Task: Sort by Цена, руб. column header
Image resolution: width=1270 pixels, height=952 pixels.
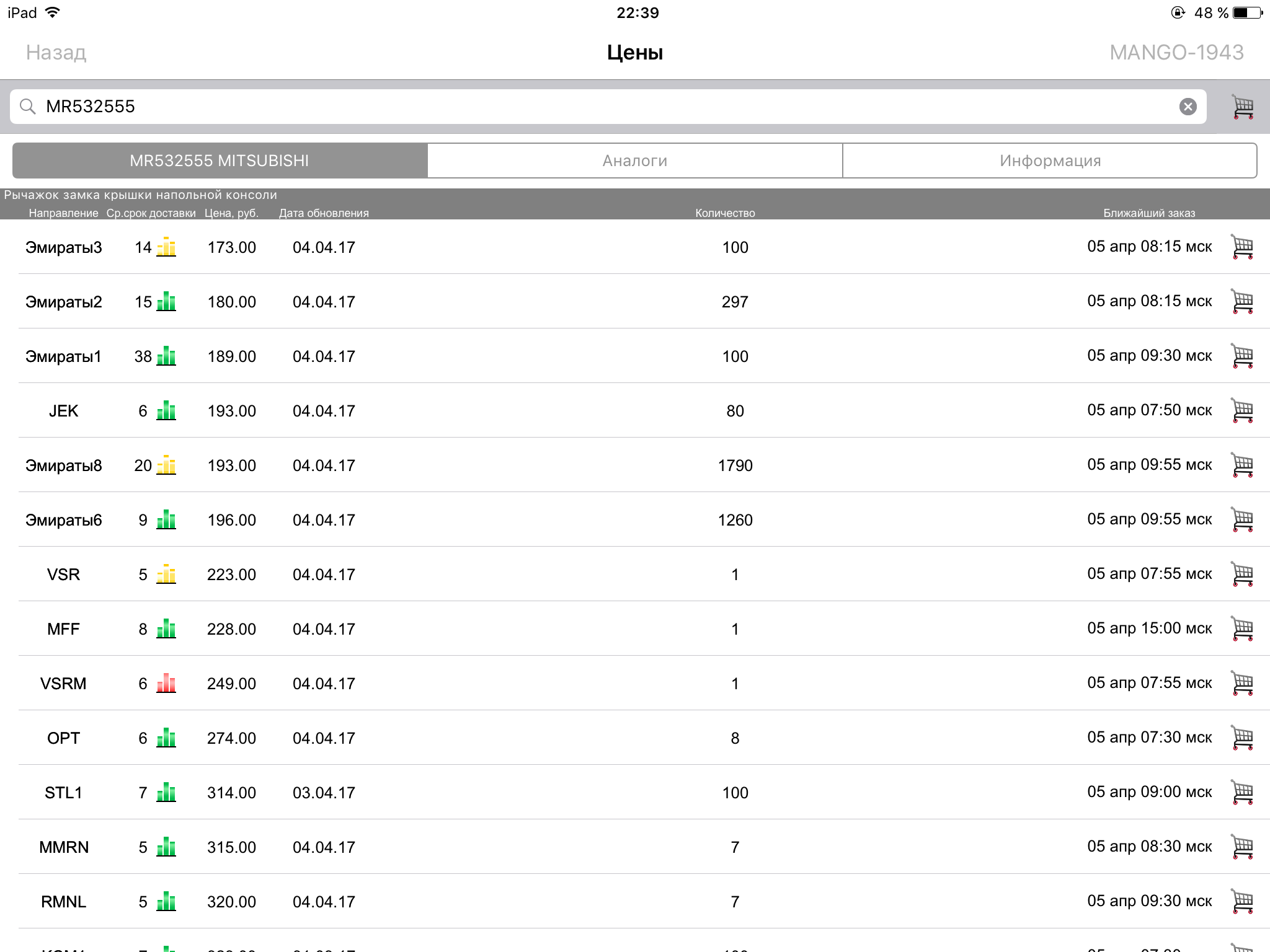Action: point(231,213)
